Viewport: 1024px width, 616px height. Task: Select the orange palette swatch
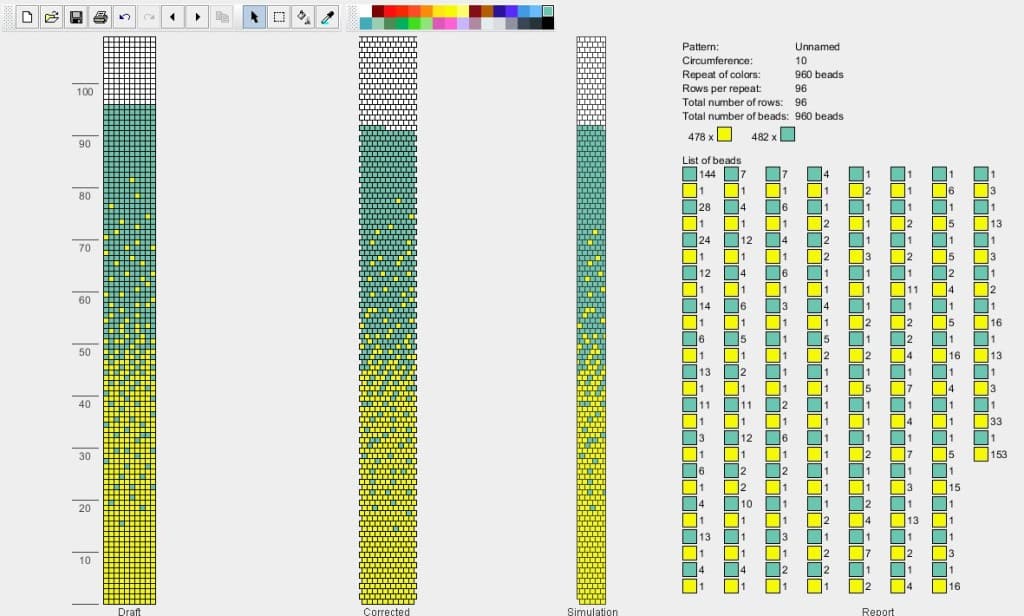click(x=426, y=11)
